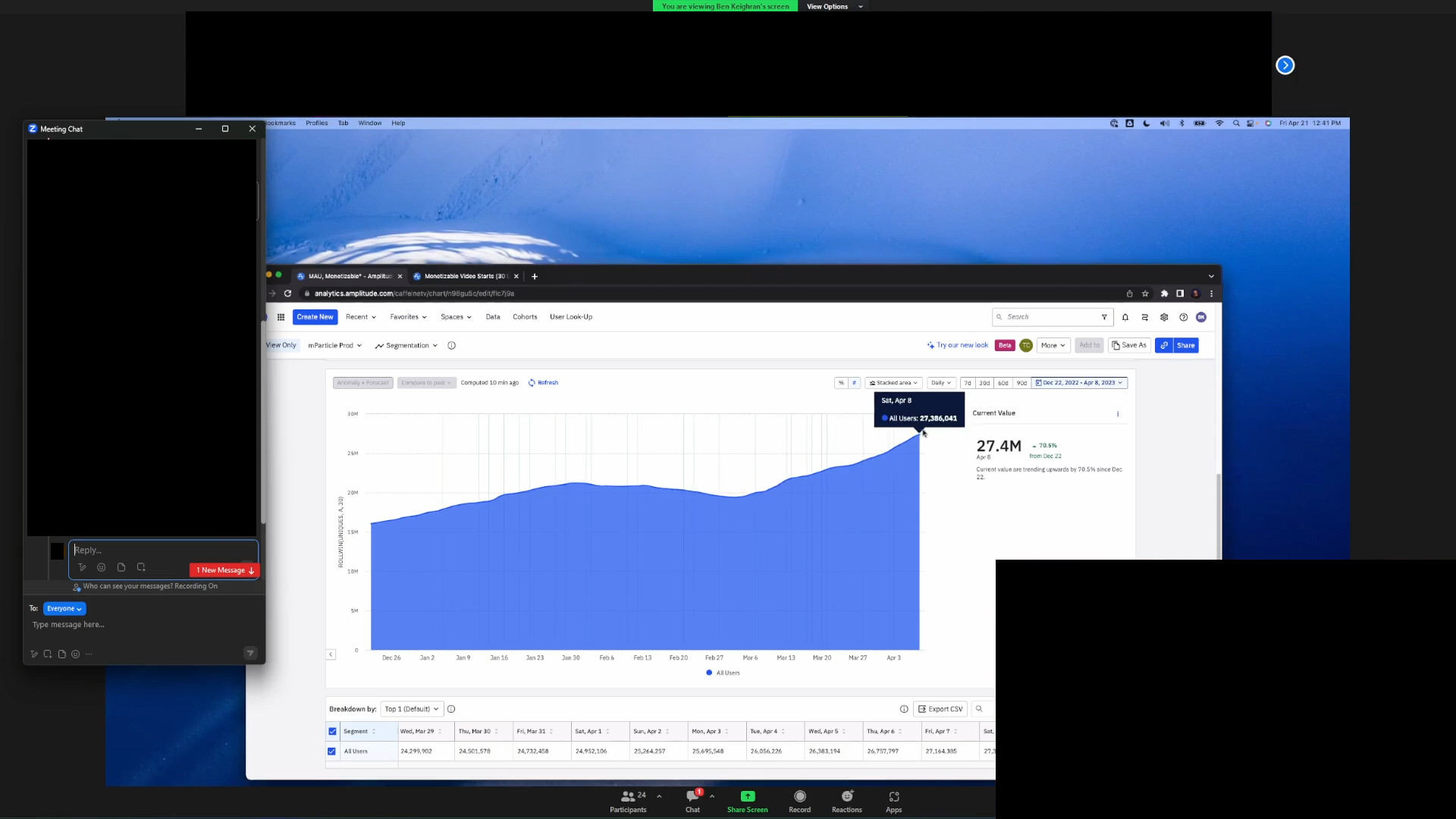
Task: Jump to the 1 New Message button
Action: pos(224,570)
